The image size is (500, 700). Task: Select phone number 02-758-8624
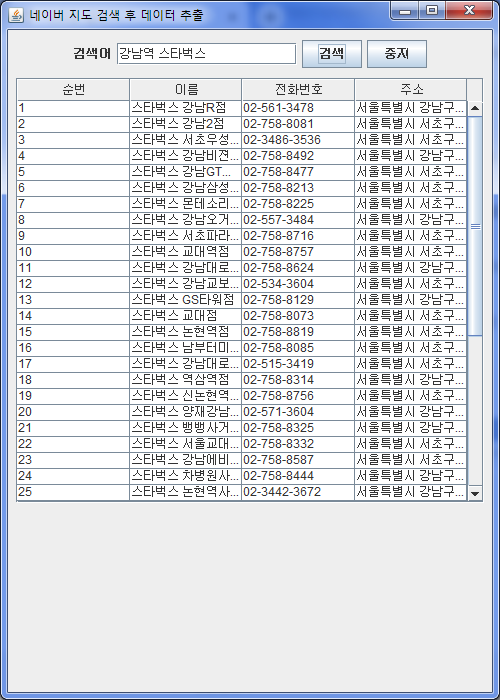pos(298,268)
